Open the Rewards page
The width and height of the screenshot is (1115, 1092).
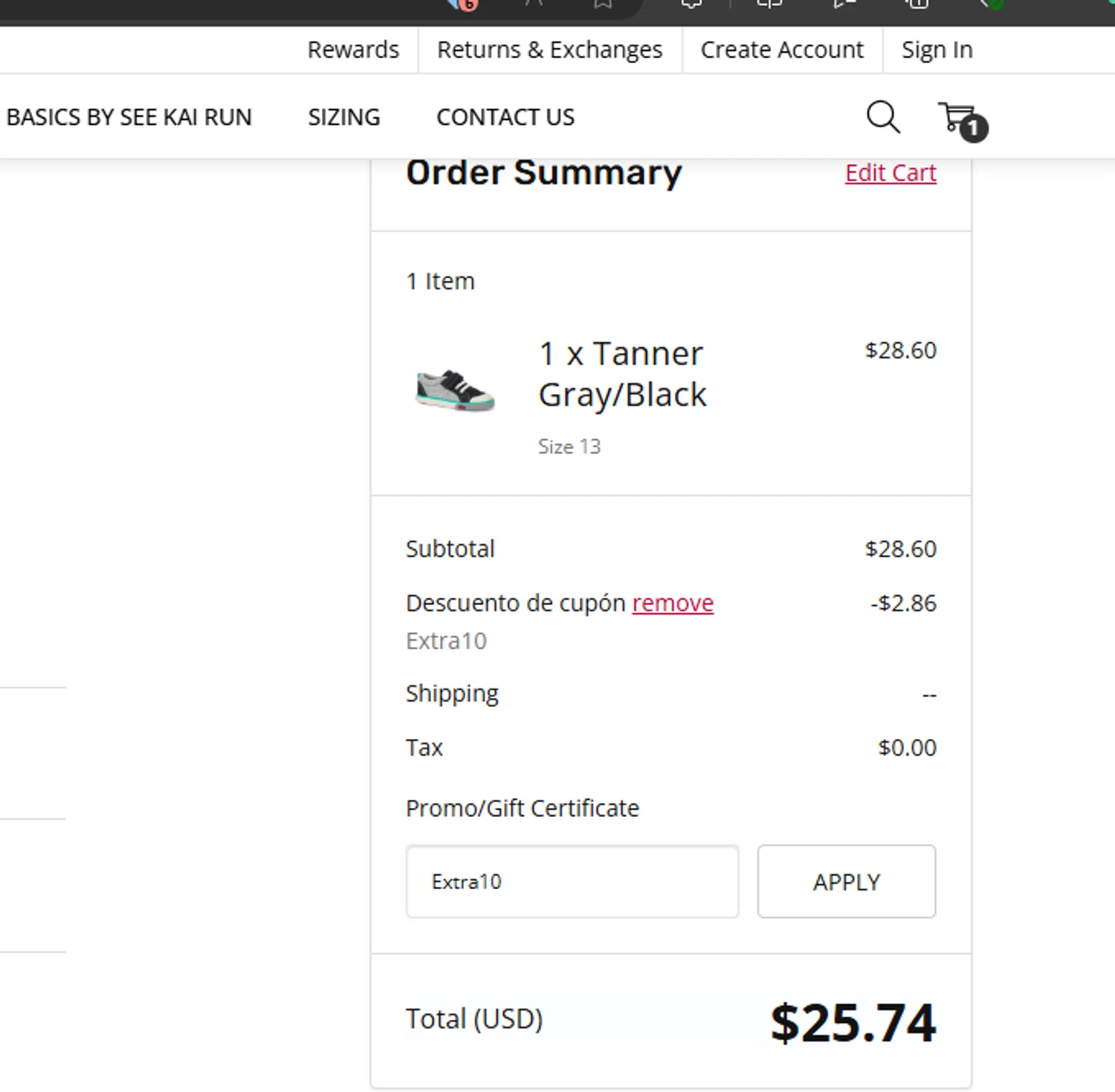pos(353,50)
